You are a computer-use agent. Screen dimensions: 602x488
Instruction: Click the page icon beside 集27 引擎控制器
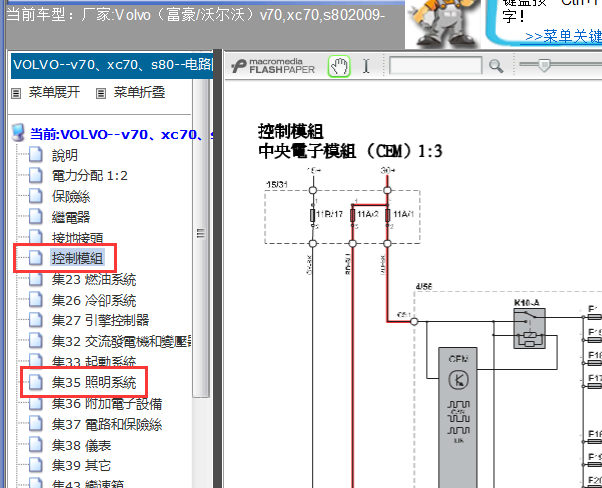pos(36,320)
